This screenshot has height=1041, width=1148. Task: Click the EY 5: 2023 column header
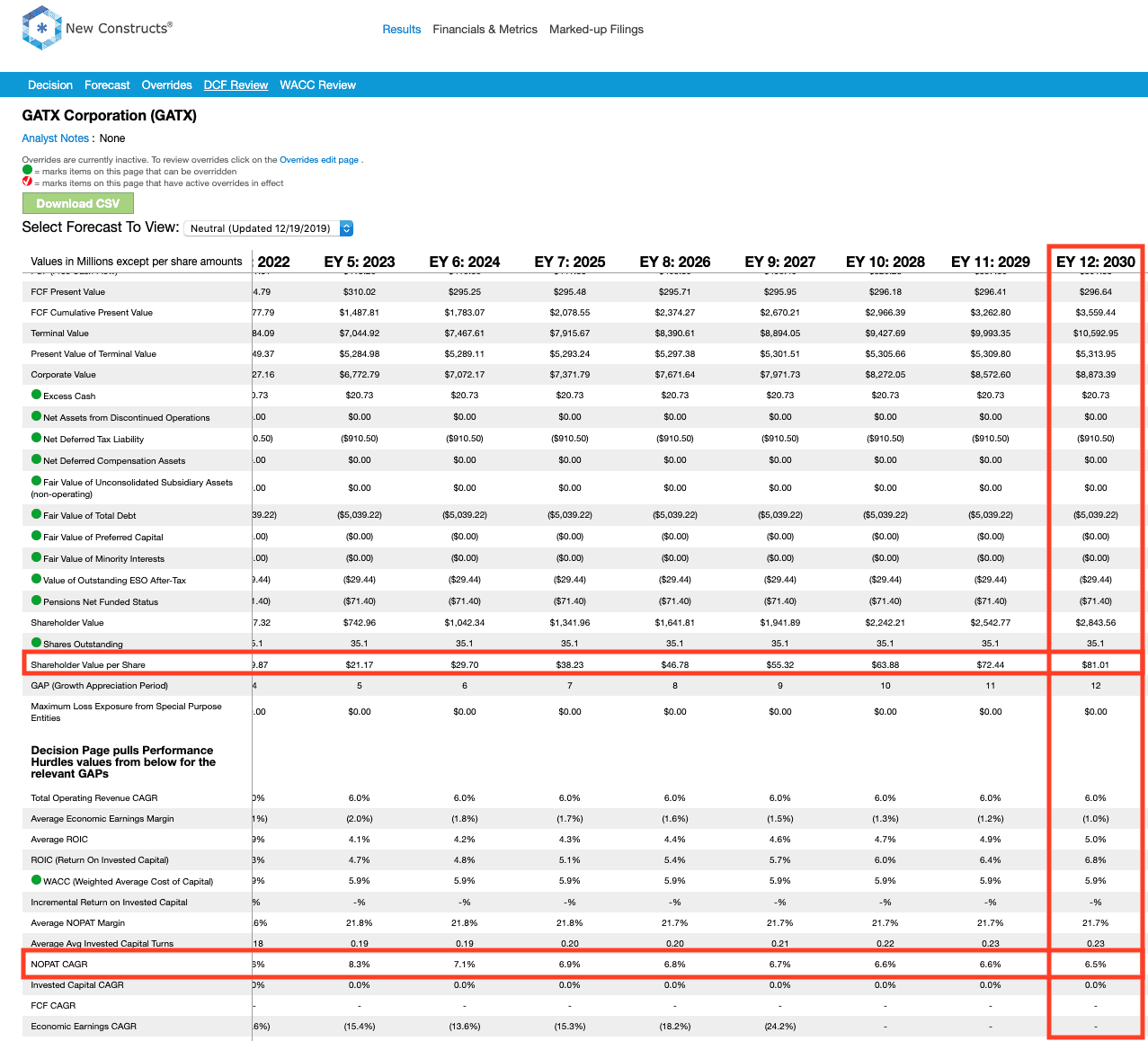360,262
